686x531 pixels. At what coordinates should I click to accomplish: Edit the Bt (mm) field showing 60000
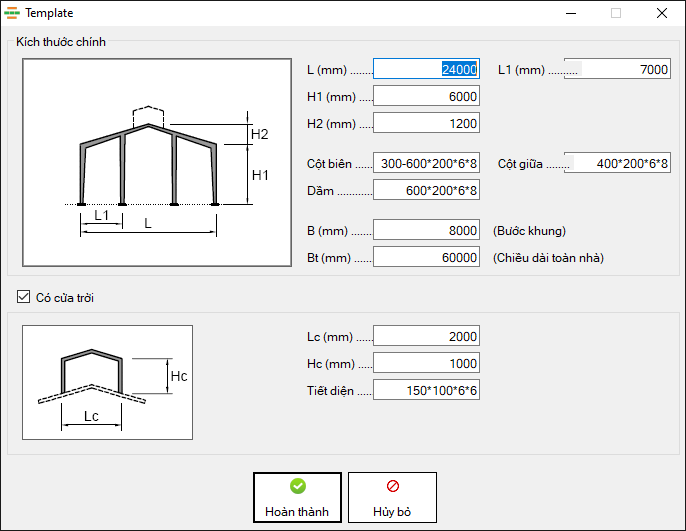[x=427, y=257]
